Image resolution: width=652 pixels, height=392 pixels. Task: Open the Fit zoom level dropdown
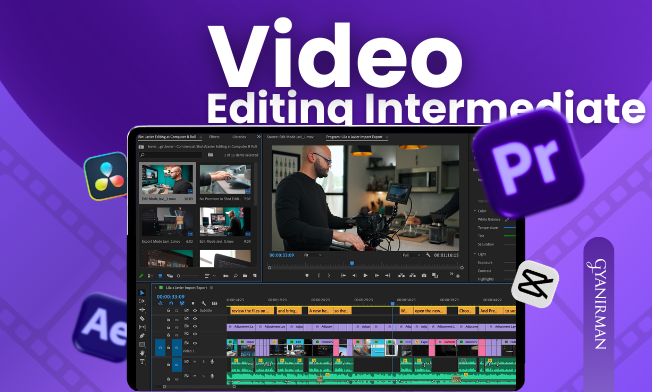pyautogui.click(x=313, y=255)
